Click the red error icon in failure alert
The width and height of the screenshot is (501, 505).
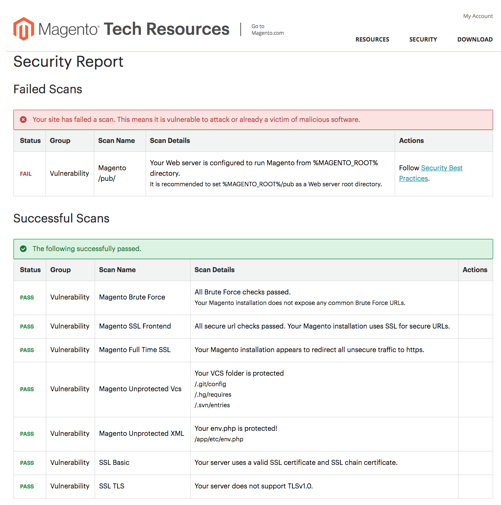coord(23,119)
